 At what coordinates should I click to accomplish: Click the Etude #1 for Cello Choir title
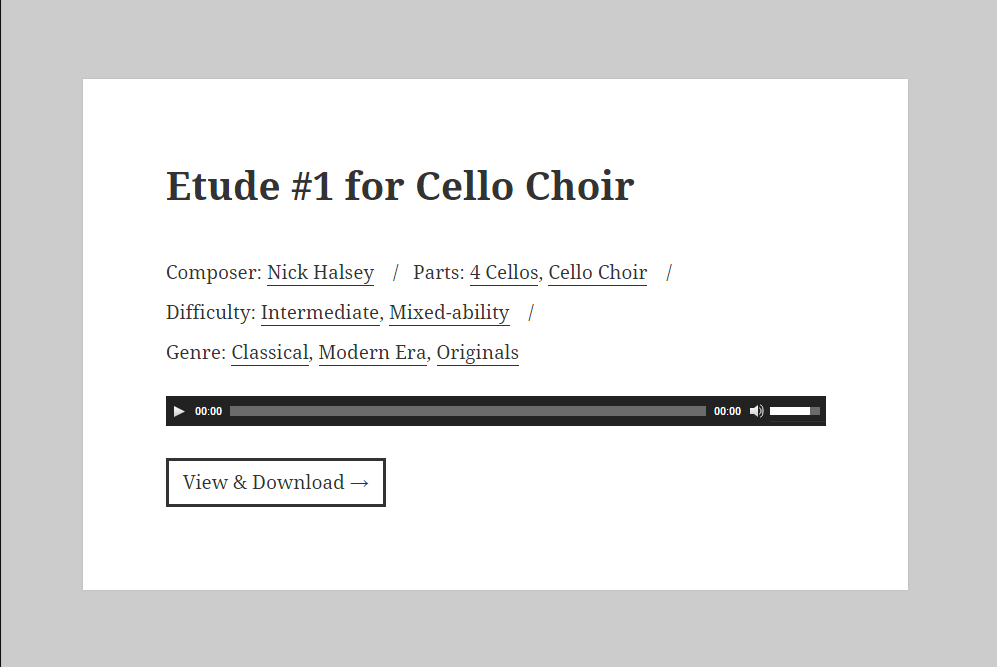(400, 186)
